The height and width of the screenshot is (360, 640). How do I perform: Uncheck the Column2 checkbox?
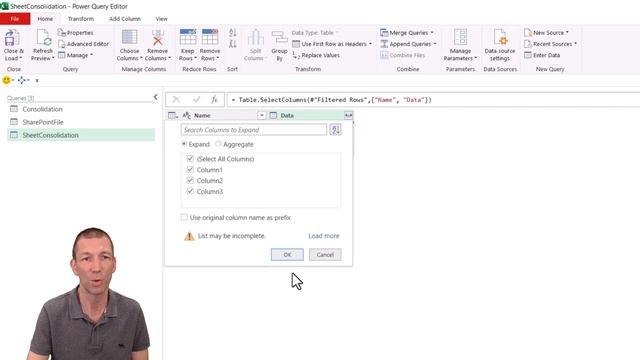tap(190, 180)
